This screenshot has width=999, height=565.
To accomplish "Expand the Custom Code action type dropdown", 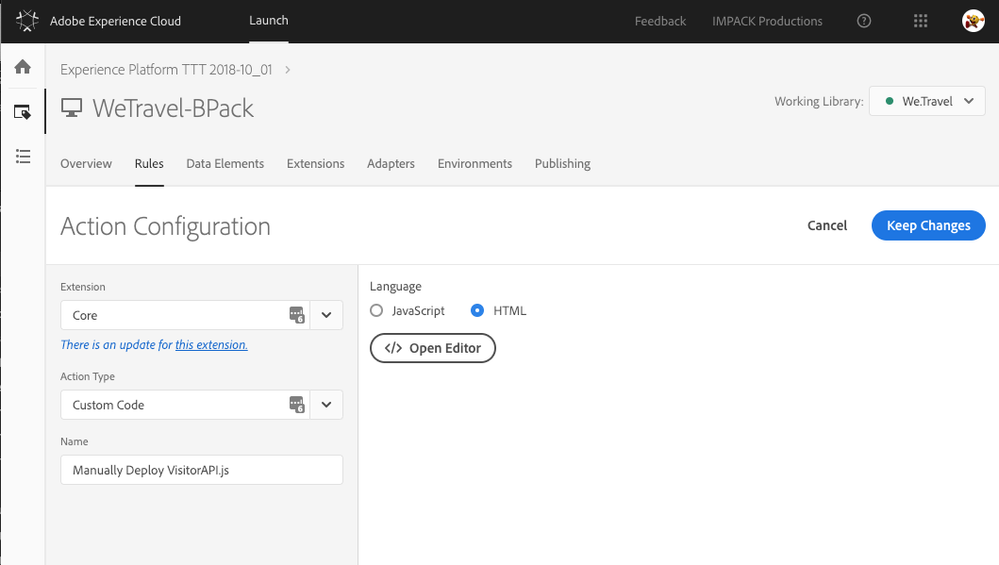I will pyautogui.click(x=326, y=404).
